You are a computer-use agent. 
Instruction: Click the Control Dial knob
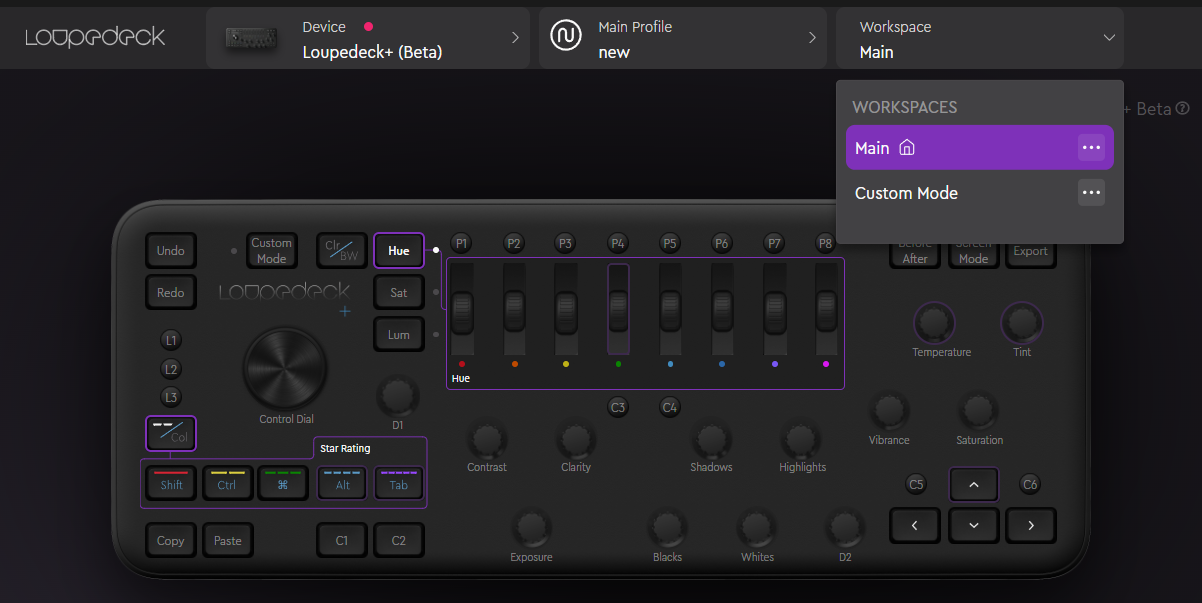pyautogui.click(x=285, y=367)
